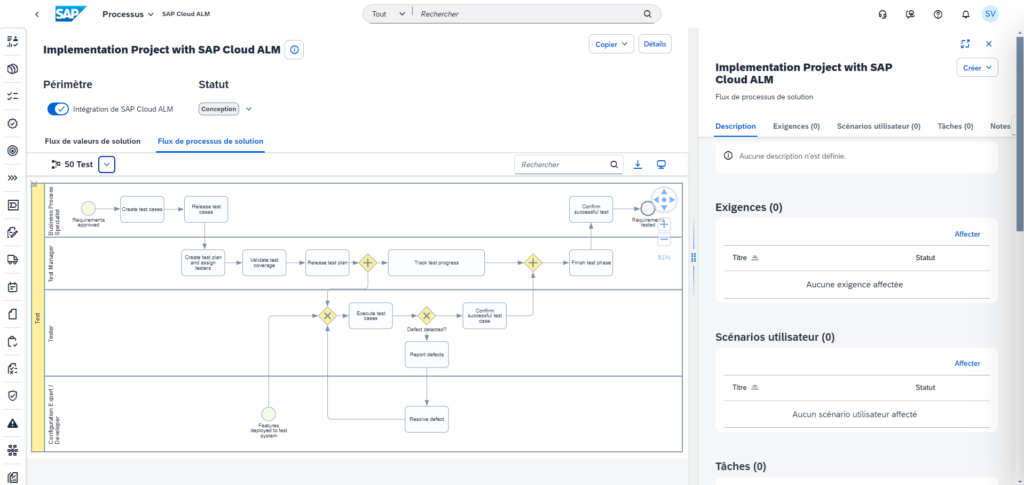Open the Scénarios utilisateur (0) tab
Screen dimensions: 1024x485
coord(878,126)
